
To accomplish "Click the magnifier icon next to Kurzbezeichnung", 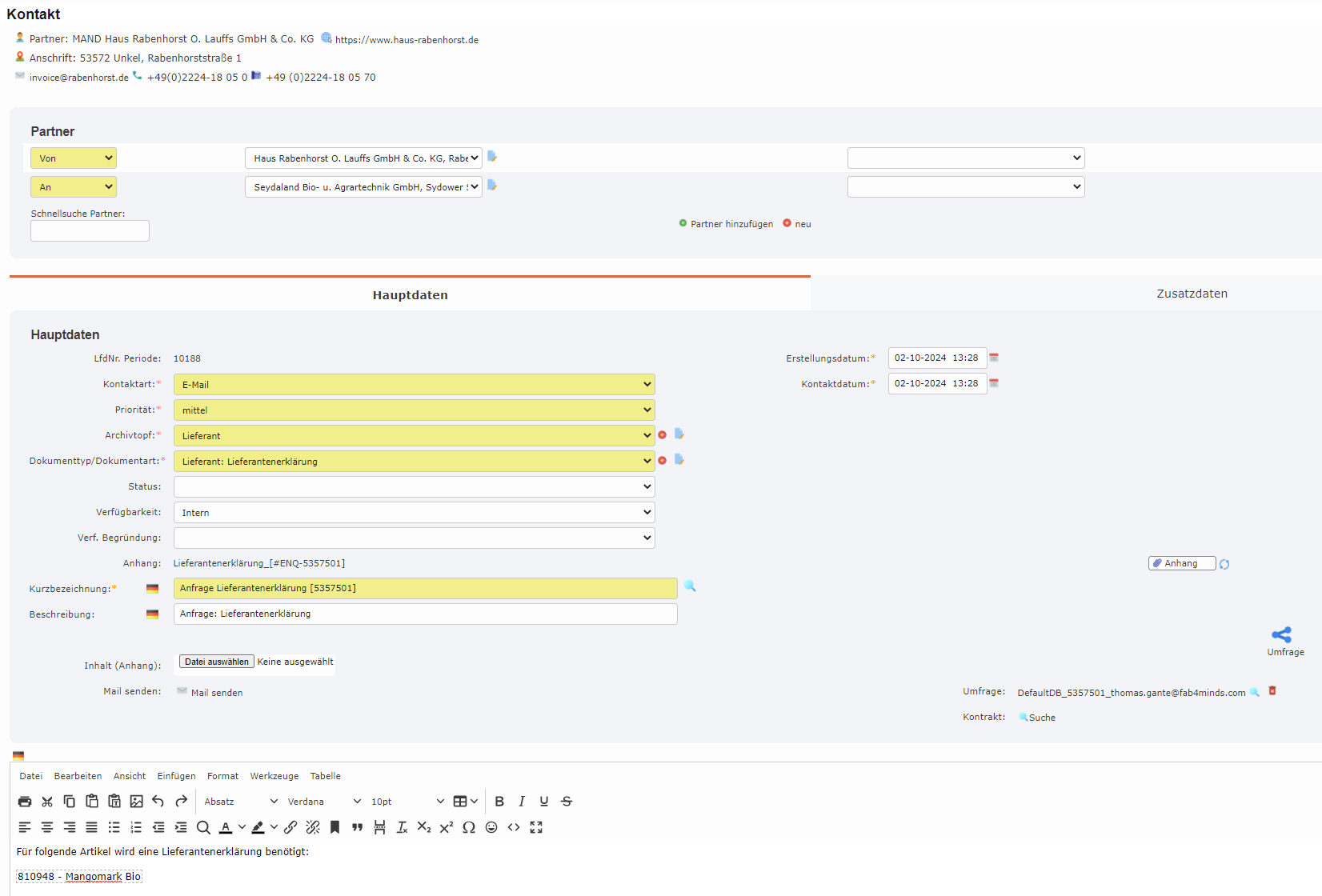I will [690, 586].
